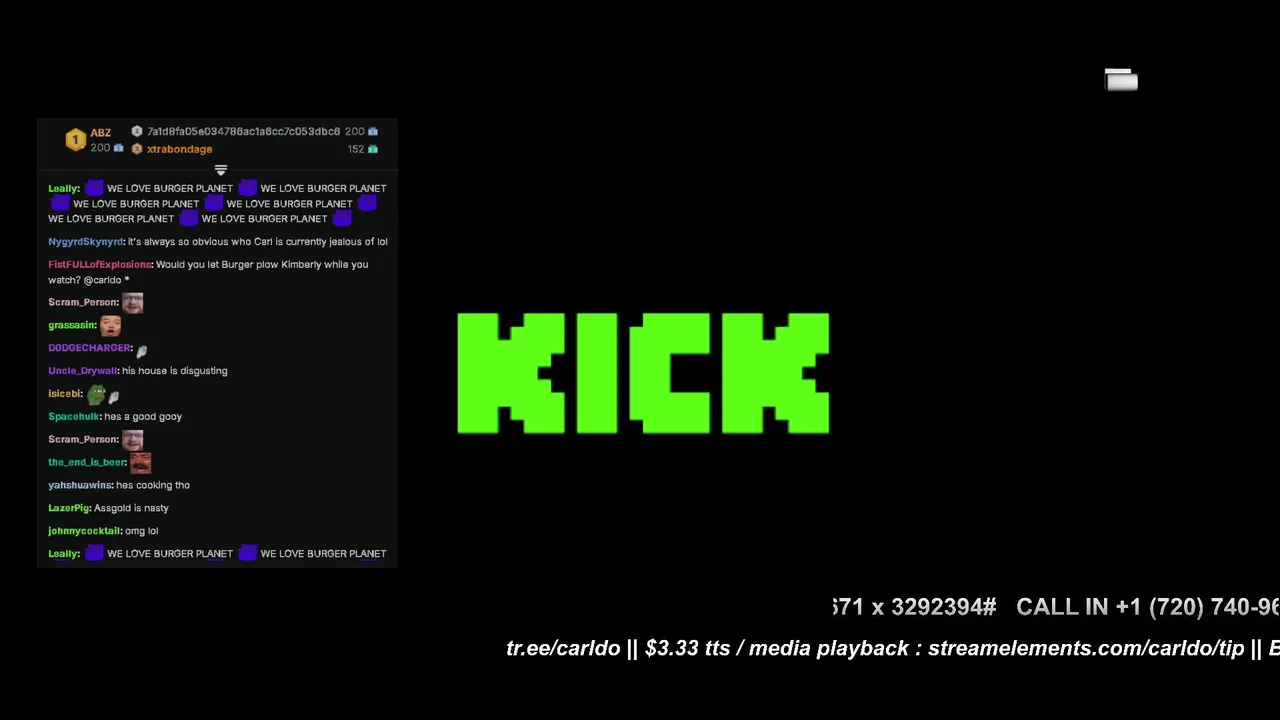
Task: Open johnnycocktail's username
Action: coord(85,531)
